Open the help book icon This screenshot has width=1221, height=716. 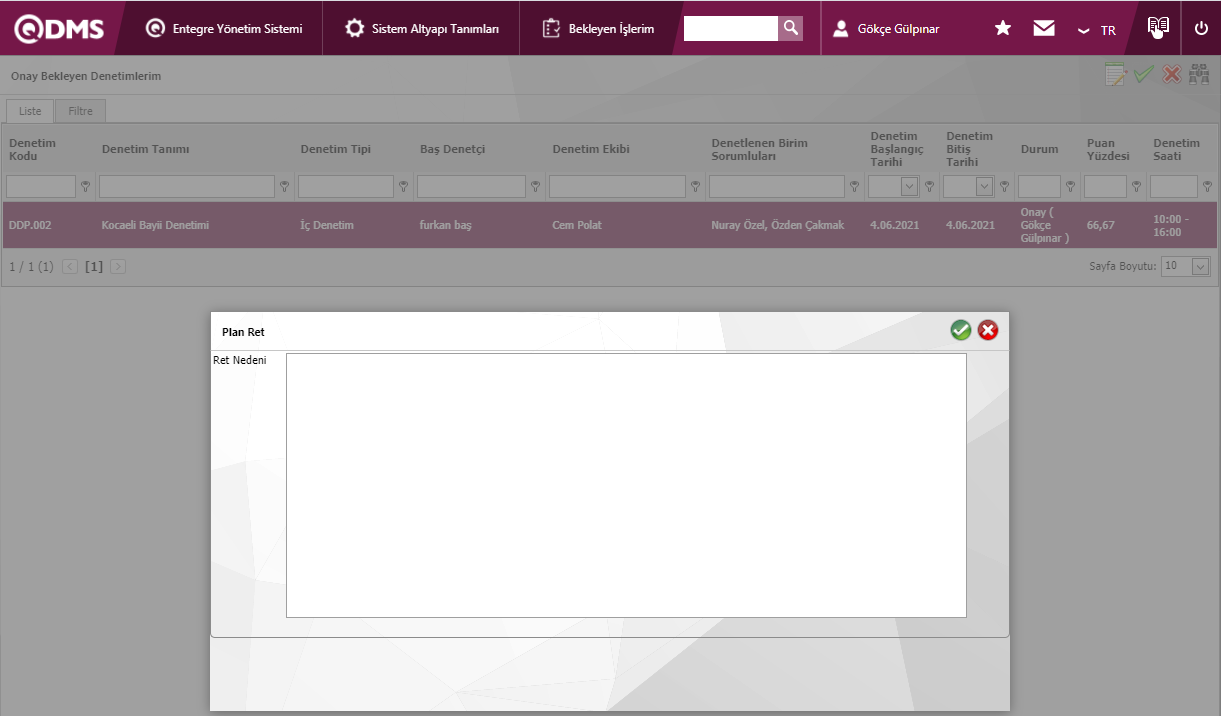(x=1158, y=27)
